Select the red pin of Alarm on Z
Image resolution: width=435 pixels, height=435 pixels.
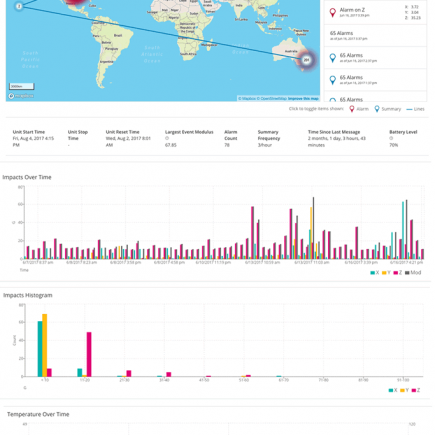tap(332, 12)
